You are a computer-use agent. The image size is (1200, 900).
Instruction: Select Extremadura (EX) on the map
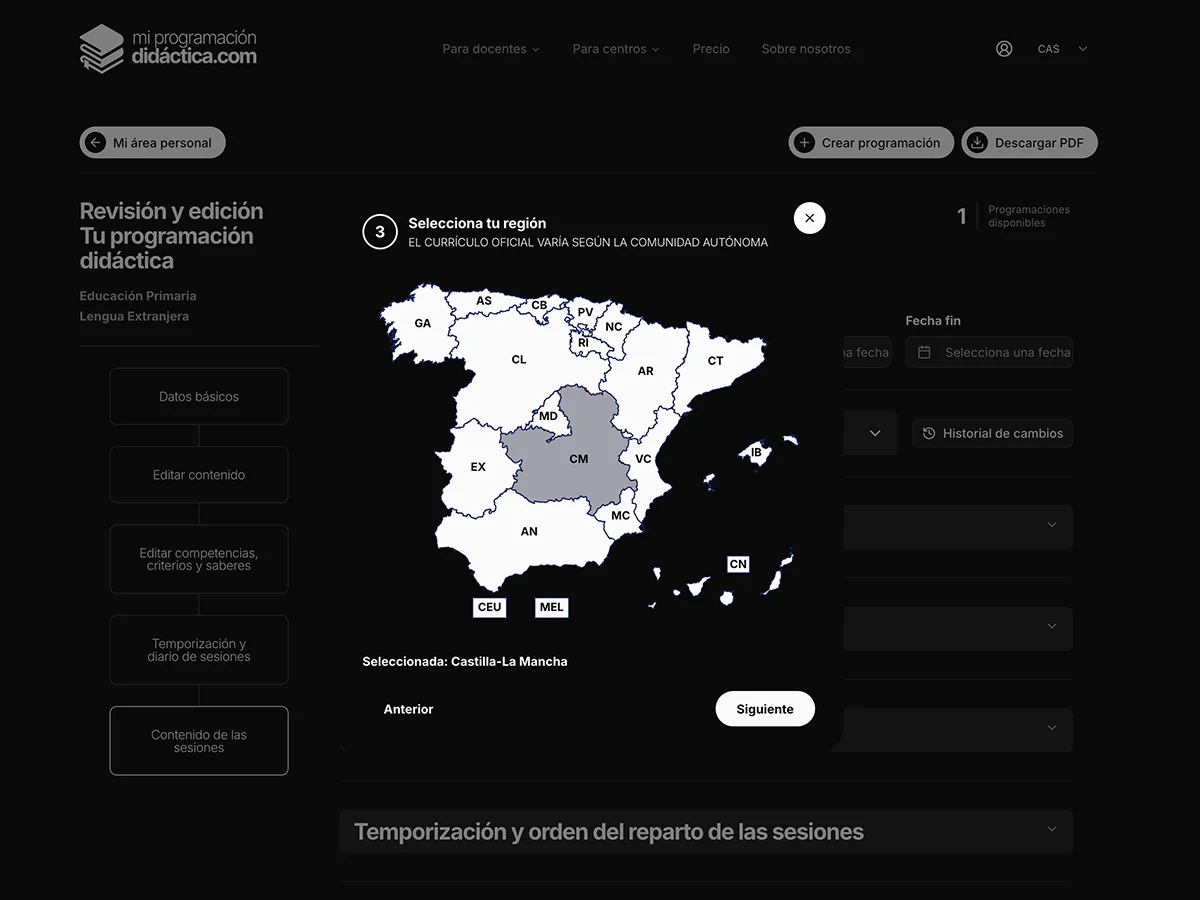[478, 466]
